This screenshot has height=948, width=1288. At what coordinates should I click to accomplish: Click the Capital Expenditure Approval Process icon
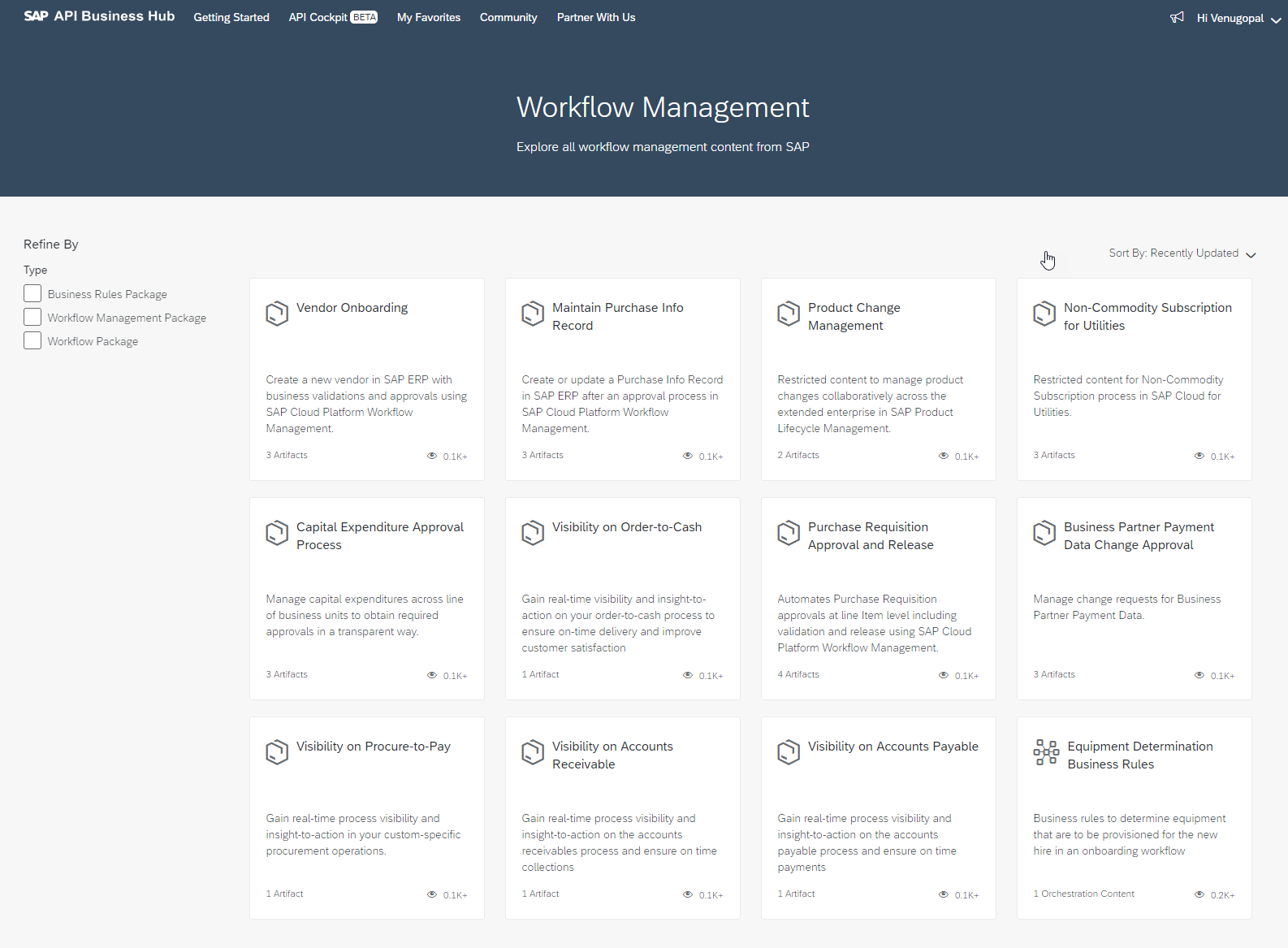point(277,533)
